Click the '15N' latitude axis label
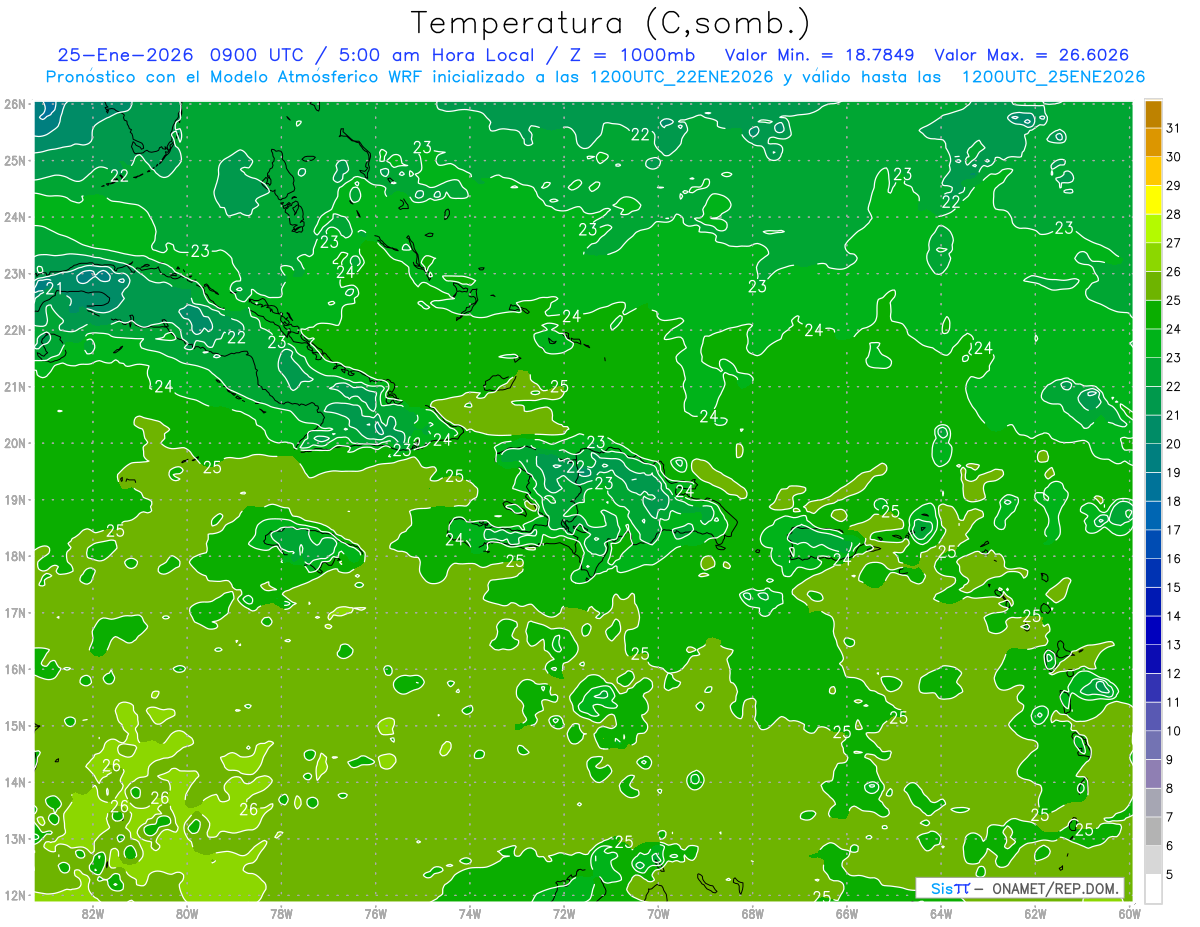Screen dimensions: 1200x927 click(15, 725)
